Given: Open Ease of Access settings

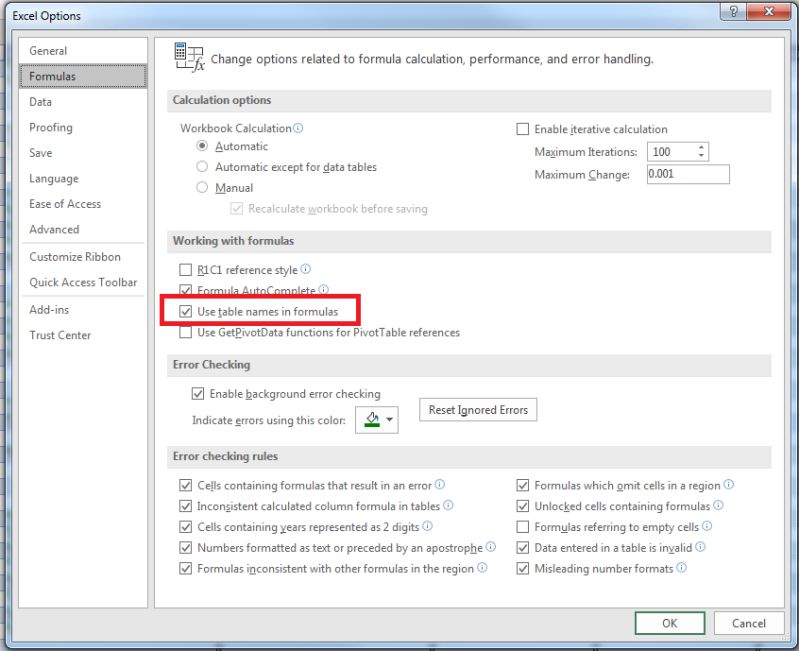Looking at the screenshot, I should point(83,204).
